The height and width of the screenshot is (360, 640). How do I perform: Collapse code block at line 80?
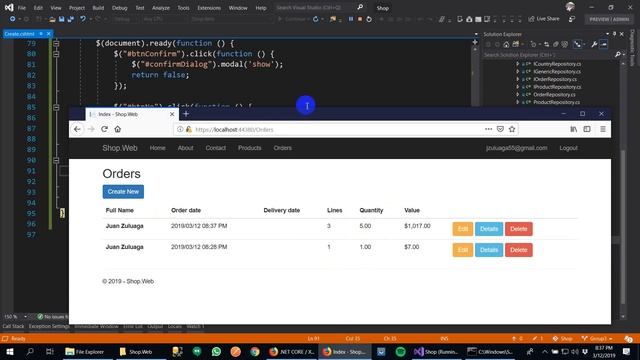(x=56, y=54)
